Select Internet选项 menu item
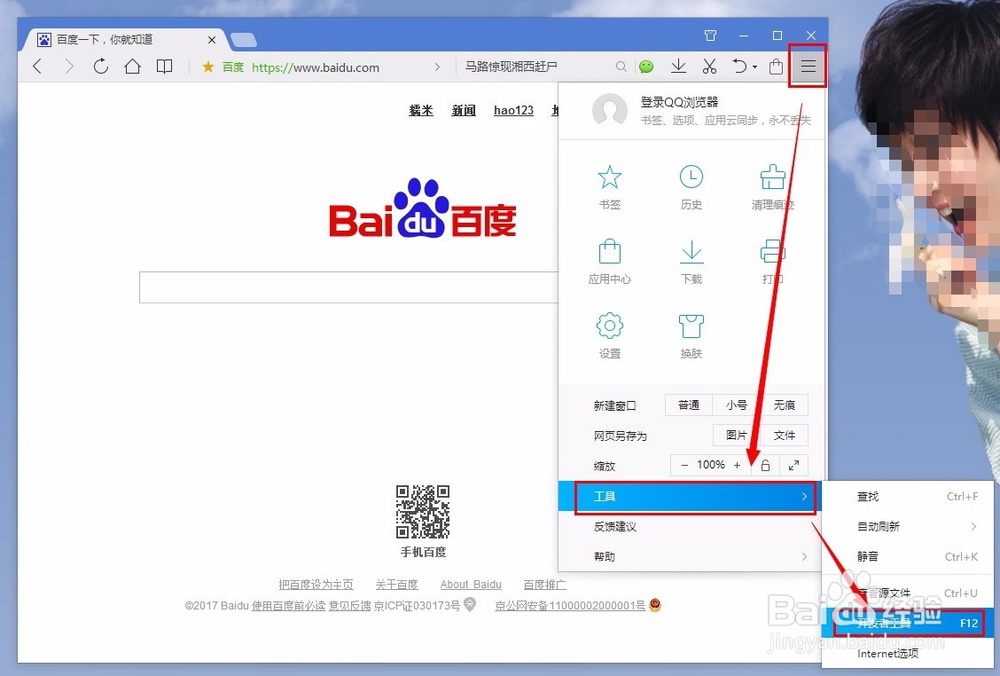This screenshot has height=676, width=1000. (906, 653)
